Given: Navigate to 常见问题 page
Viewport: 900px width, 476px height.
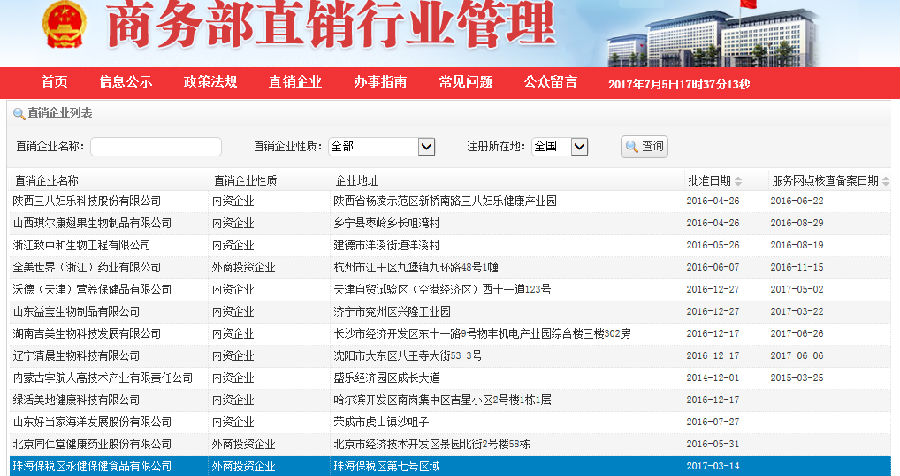Looking at the screenshot, I should pos(465,82).
